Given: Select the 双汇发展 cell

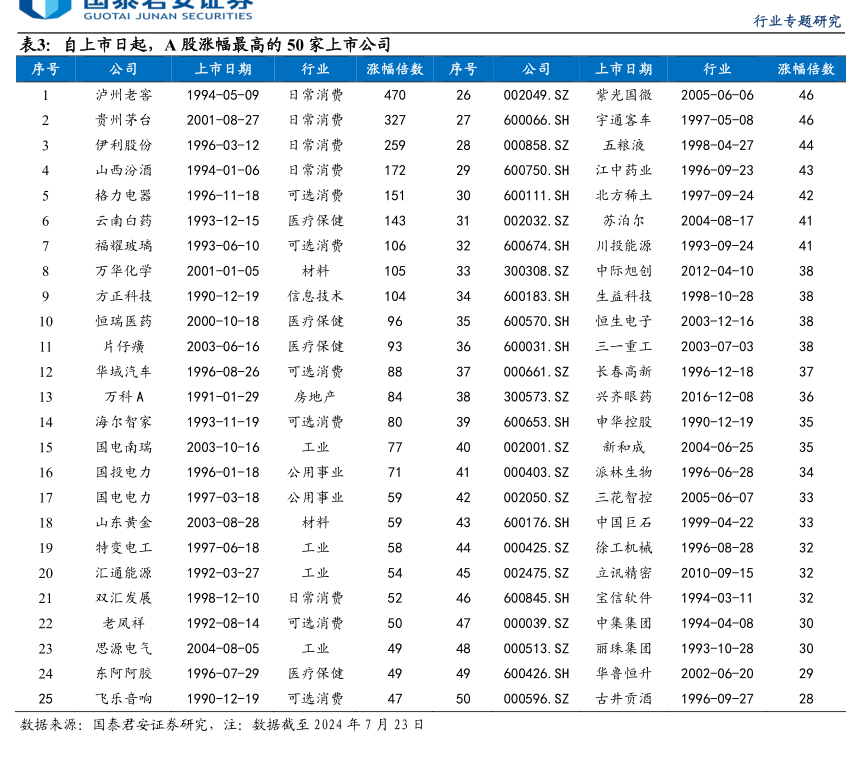Looking at the screenshot, I should [123, 598].
